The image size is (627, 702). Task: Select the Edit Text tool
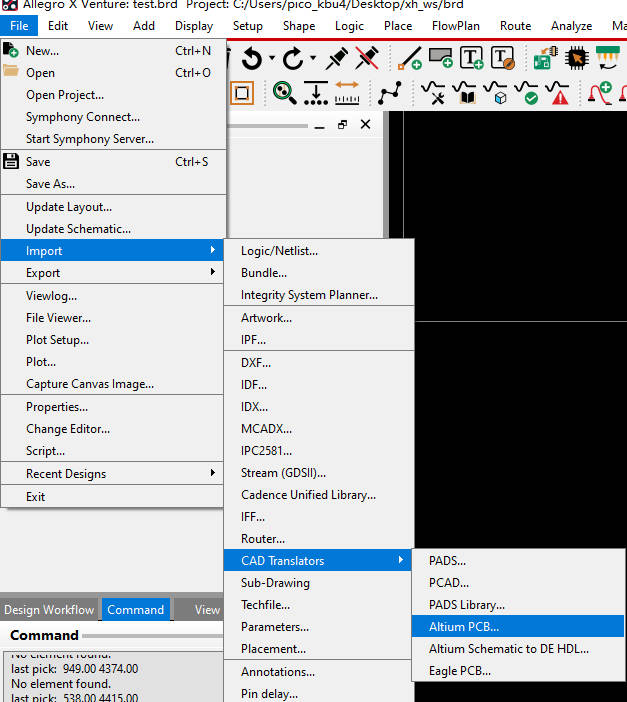pos(502,58)
